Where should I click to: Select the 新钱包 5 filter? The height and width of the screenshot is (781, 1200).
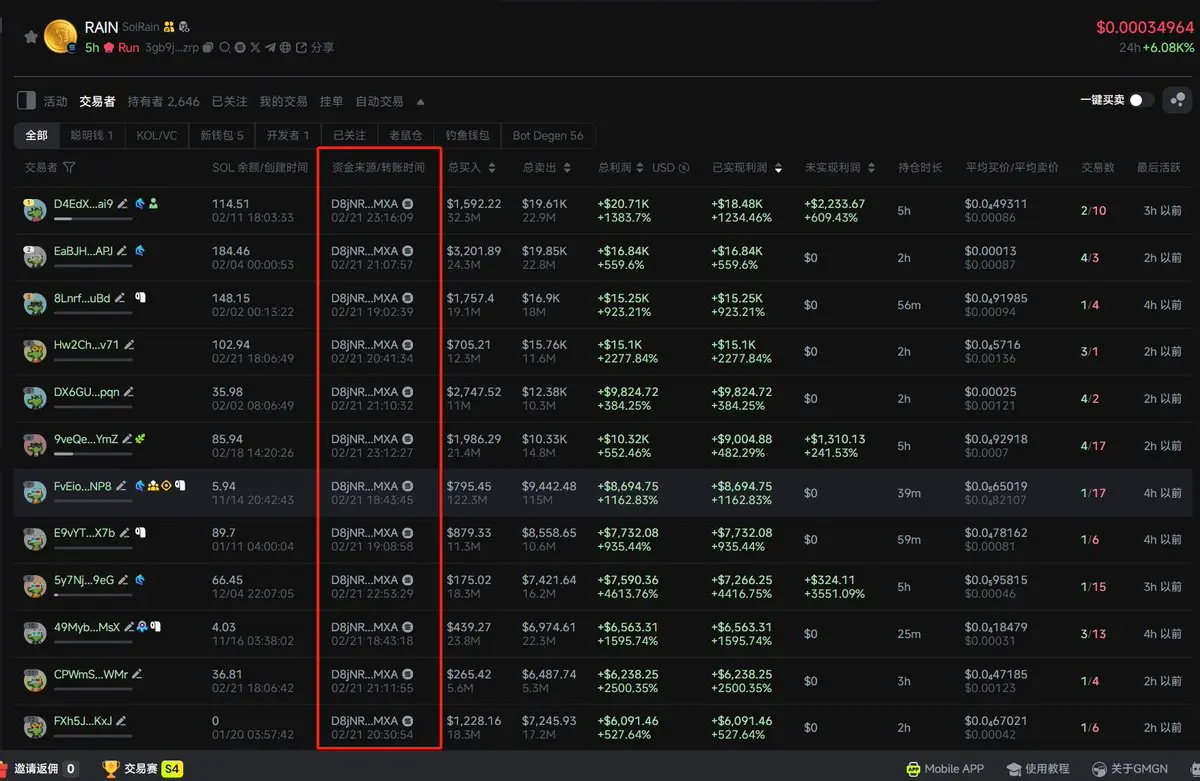click(222, 135)
